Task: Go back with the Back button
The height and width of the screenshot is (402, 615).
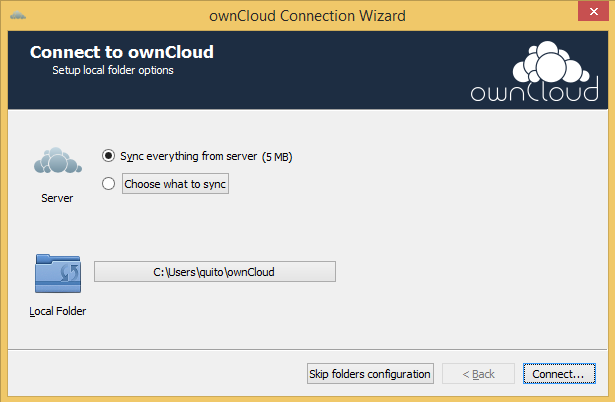Action: pos(478,373)
